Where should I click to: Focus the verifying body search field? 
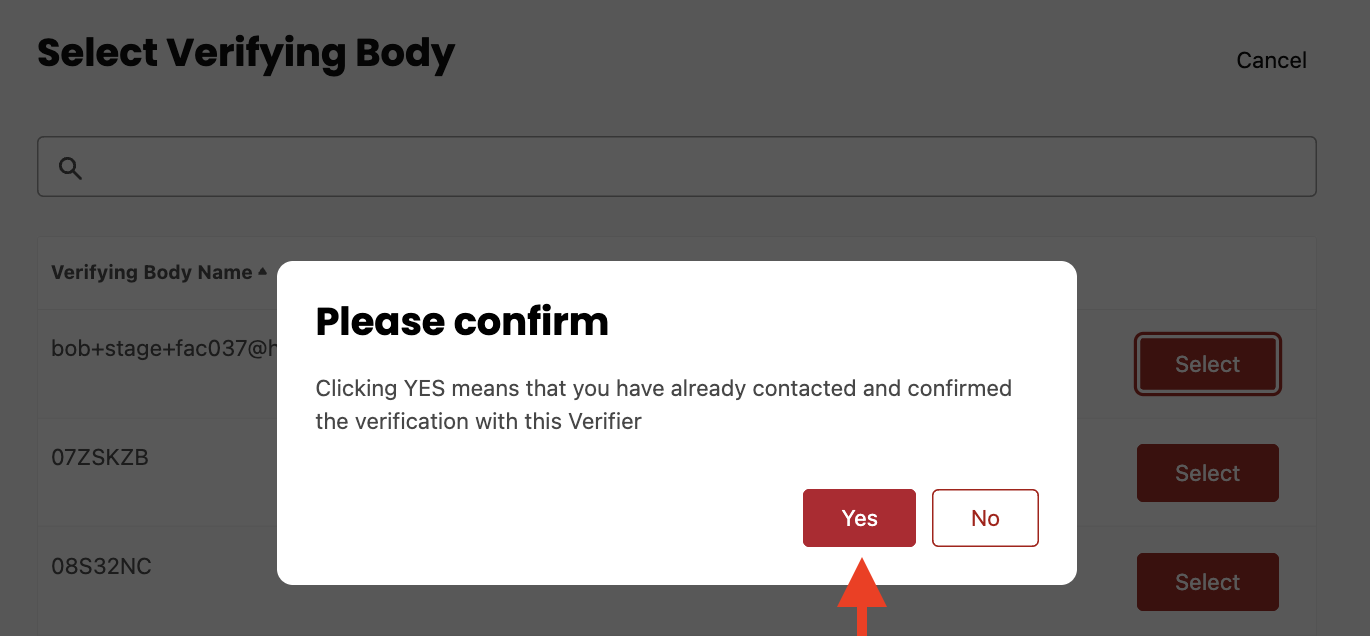[676, 167]
